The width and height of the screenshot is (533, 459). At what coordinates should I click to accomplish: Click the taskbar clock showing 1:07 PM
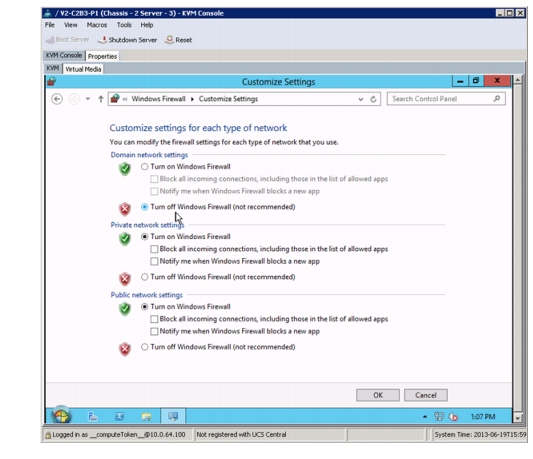point(483,417)
